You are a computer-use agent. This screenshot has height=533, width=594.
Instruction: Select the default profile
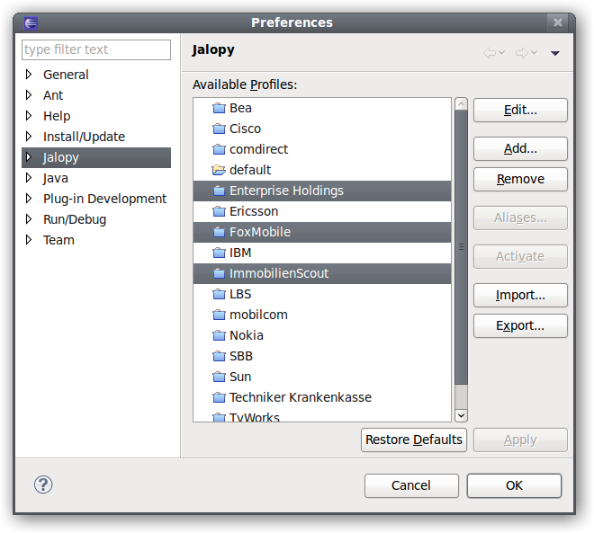(322, 170)
